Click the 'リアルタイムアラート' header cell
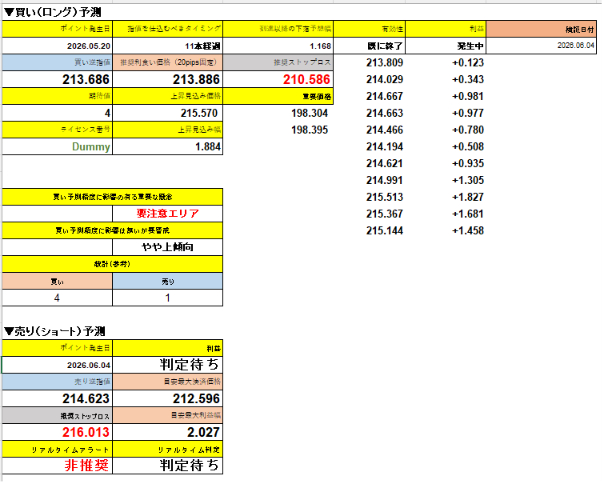The width and height of the screenshot is (602, 482). [57, 449]
